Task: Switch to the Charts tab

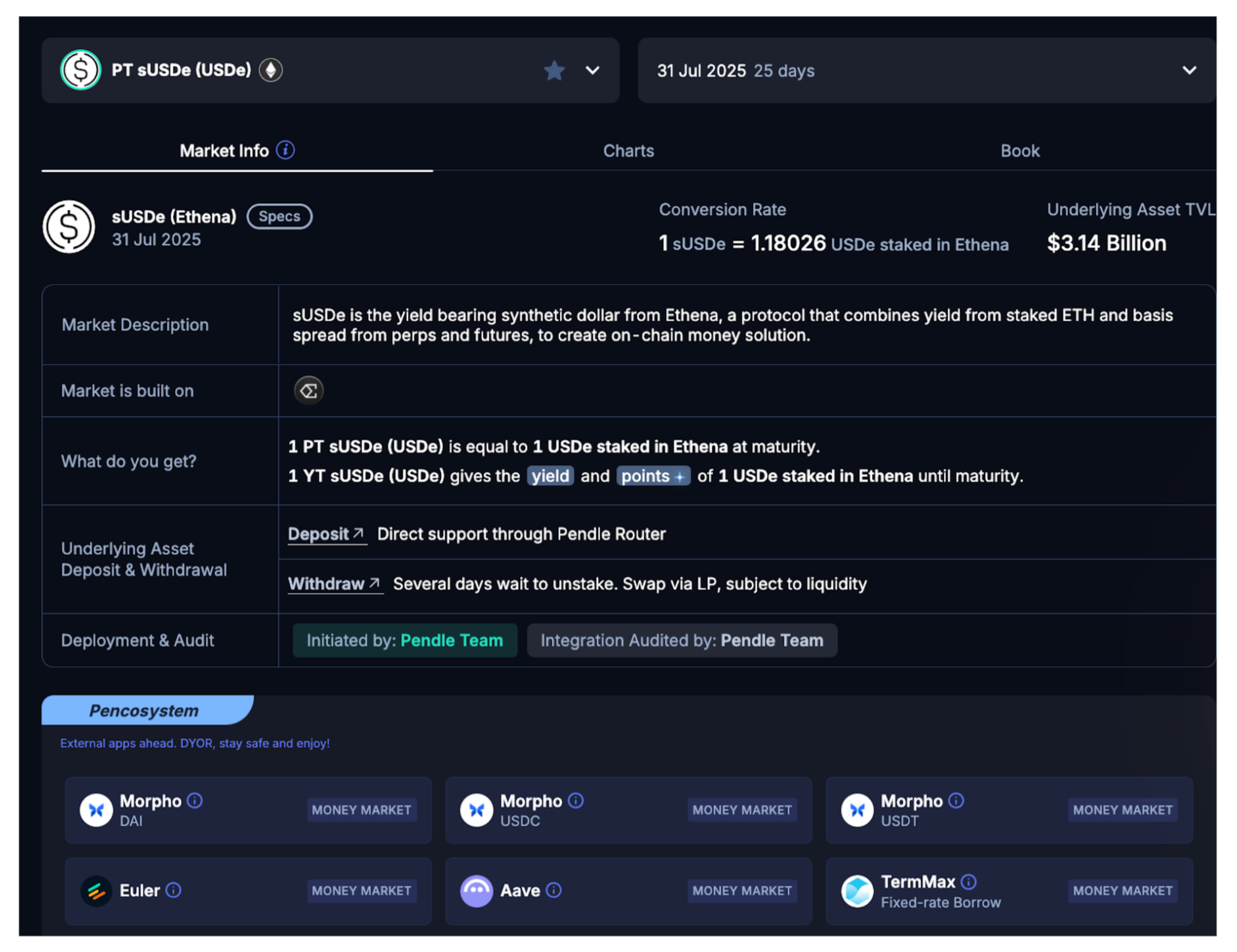Action: 628,151
